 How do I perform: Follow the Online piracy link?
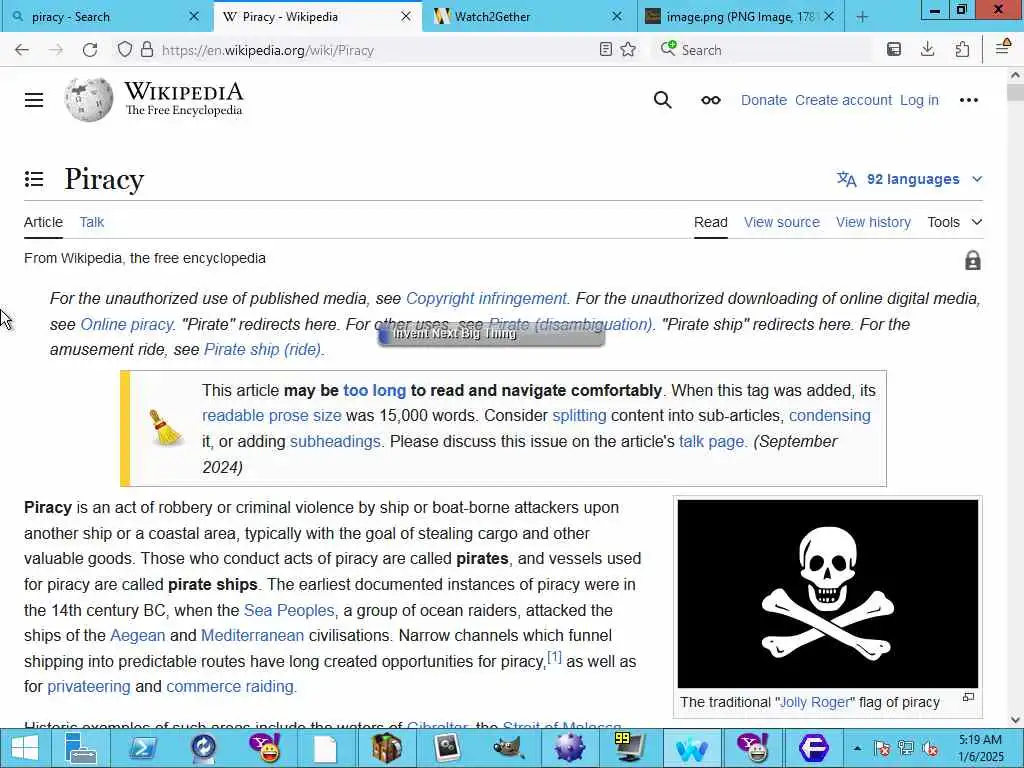click(127, 325)
